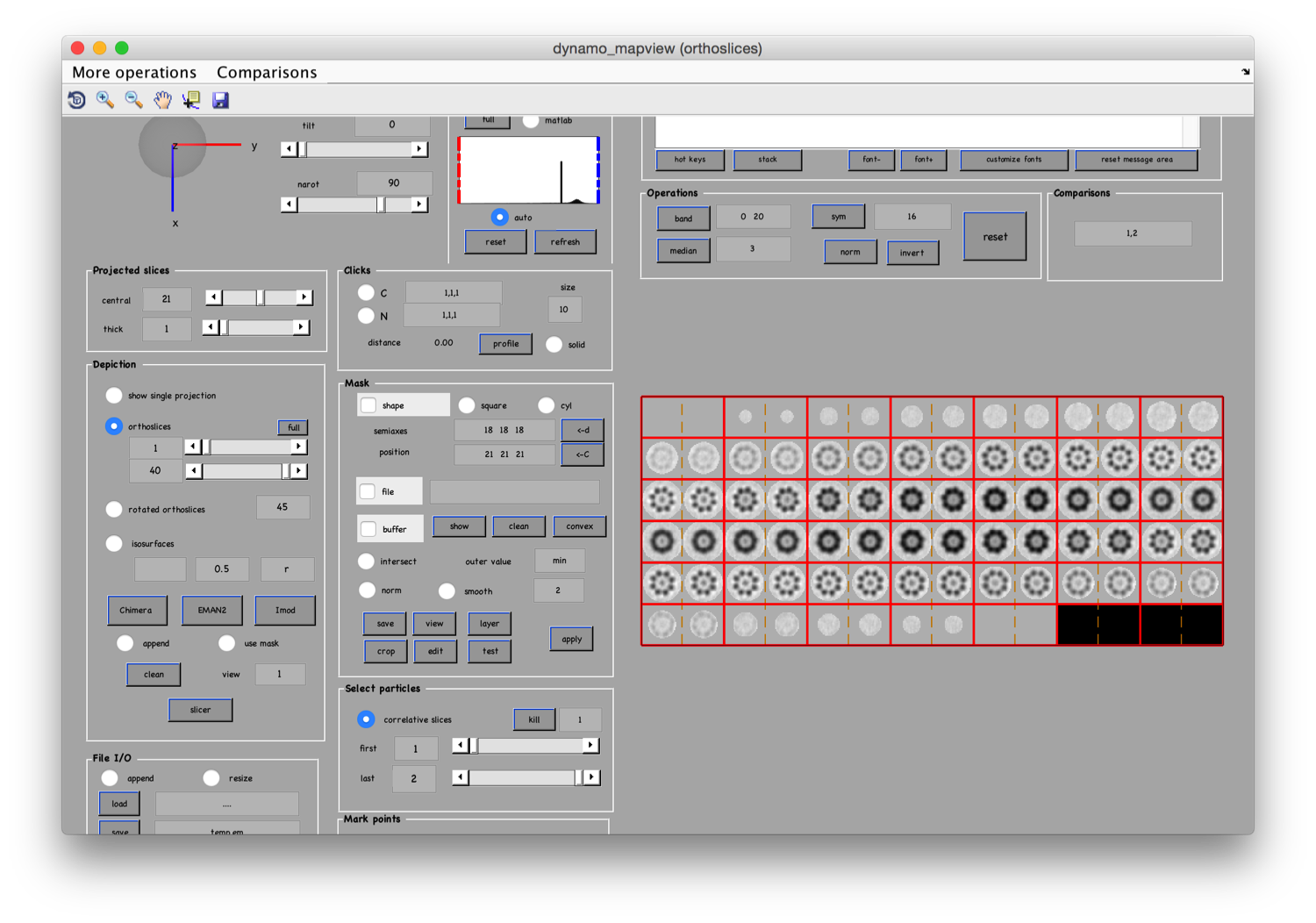This screenshot has height=923, width=1316.
Task: Click the <-C position button
Action: 583,454
